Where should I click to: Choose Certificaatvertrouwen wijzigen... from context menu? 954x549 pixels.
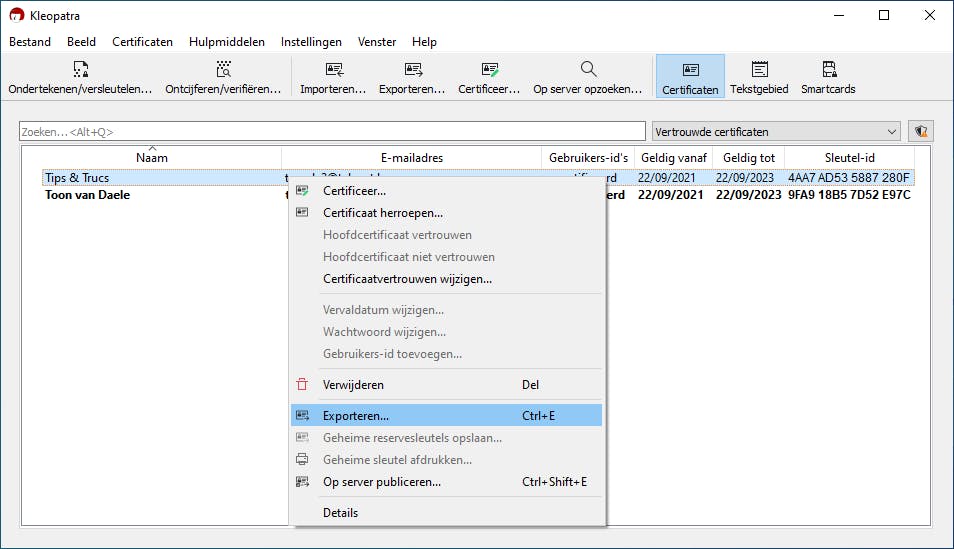(x=447, y=279)
